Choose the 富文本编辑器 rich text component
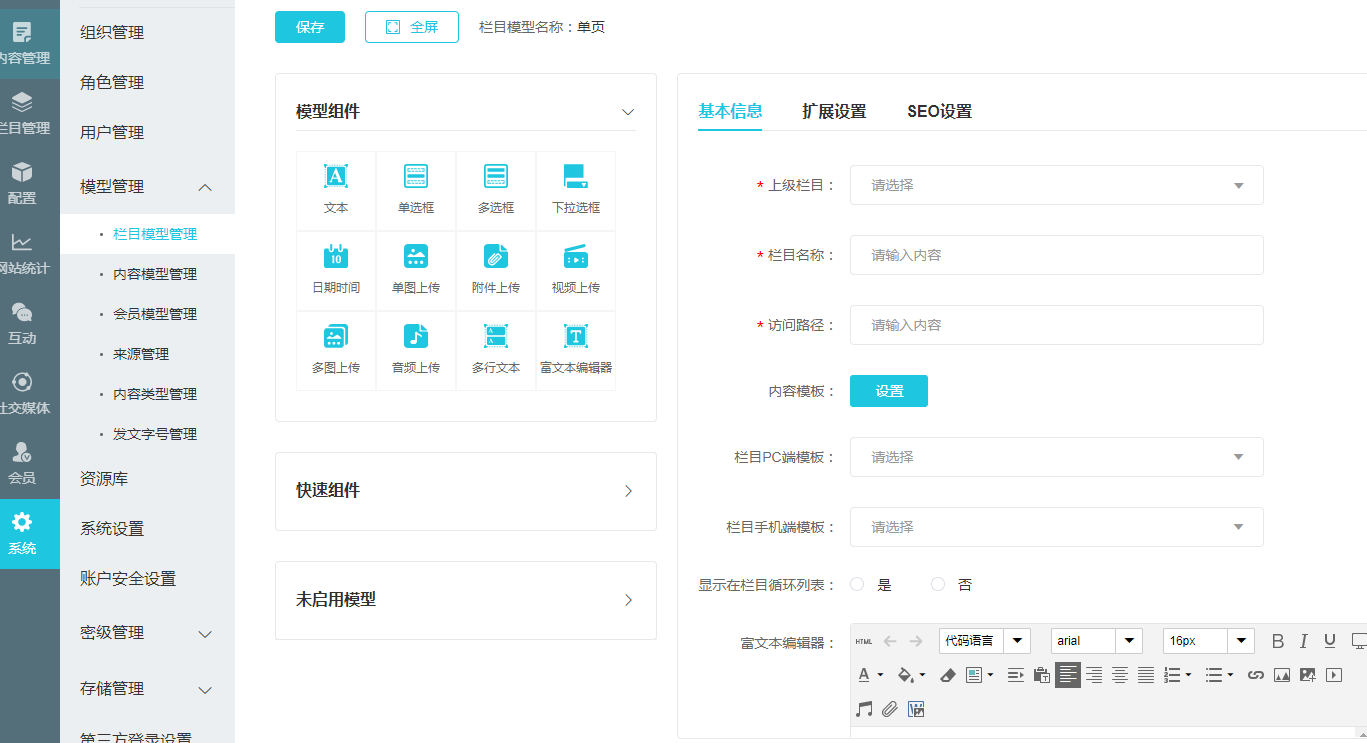 575,350
